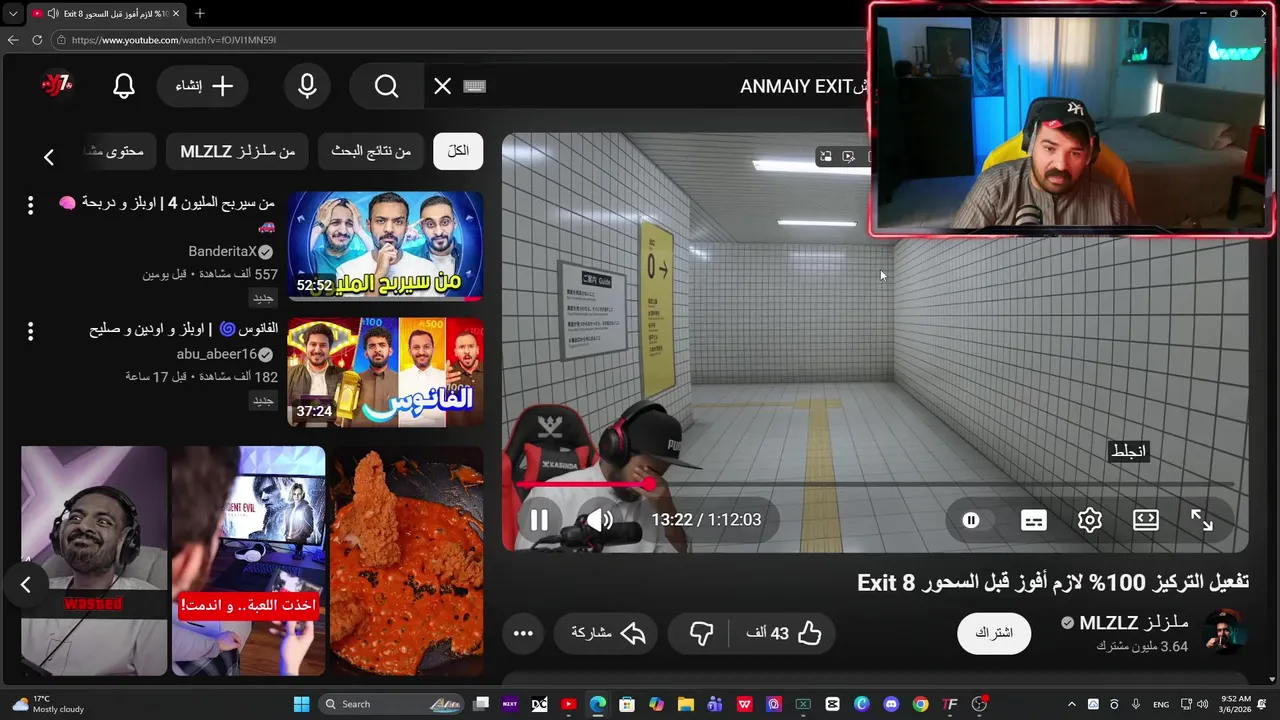This screenshot has height=720, width=1280.
Task: Open the اخذت اللعبة Shorts thumbnail
Action: coord(248,561)
